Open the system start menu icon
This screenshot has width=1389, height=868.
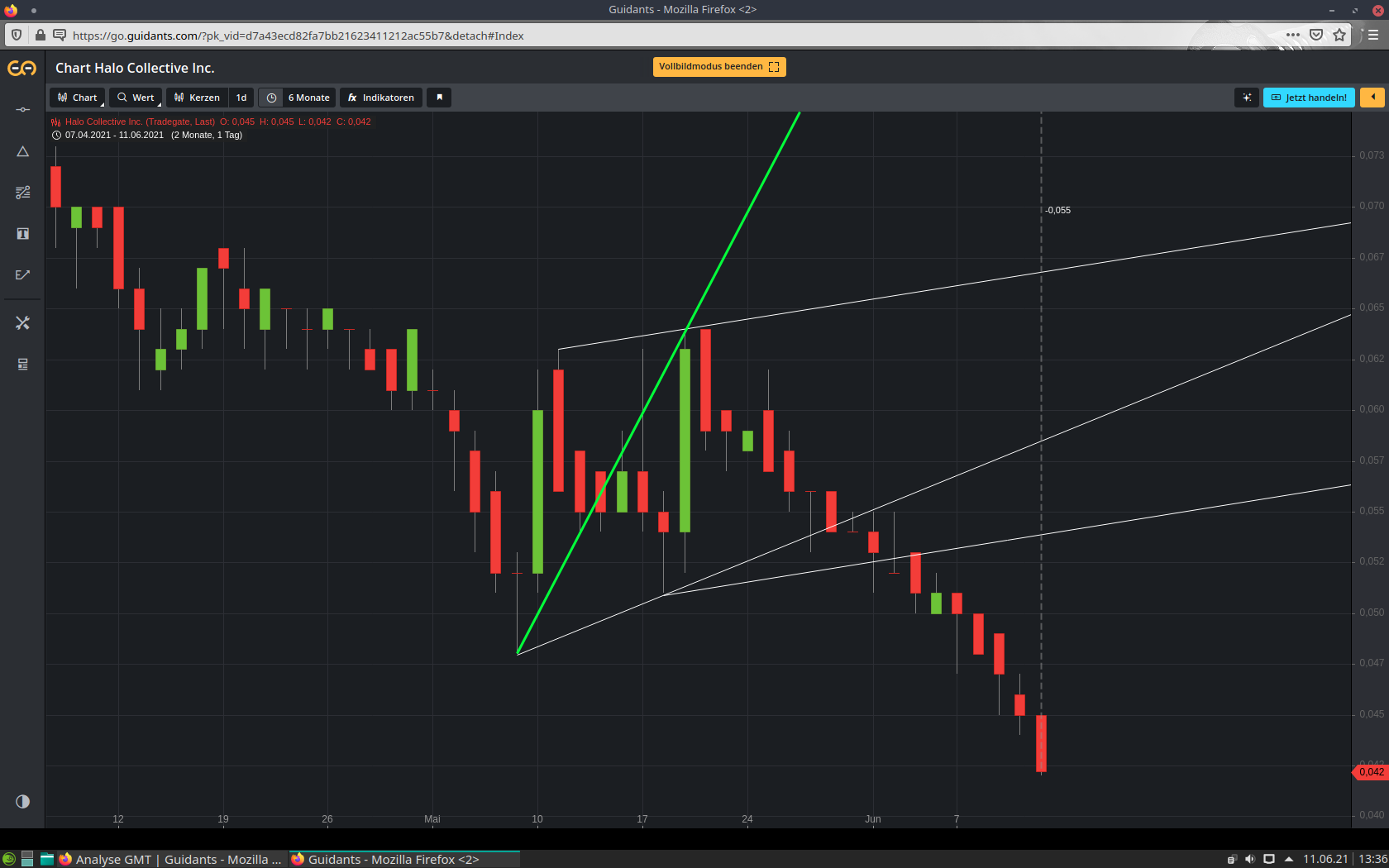click(9, 860)
